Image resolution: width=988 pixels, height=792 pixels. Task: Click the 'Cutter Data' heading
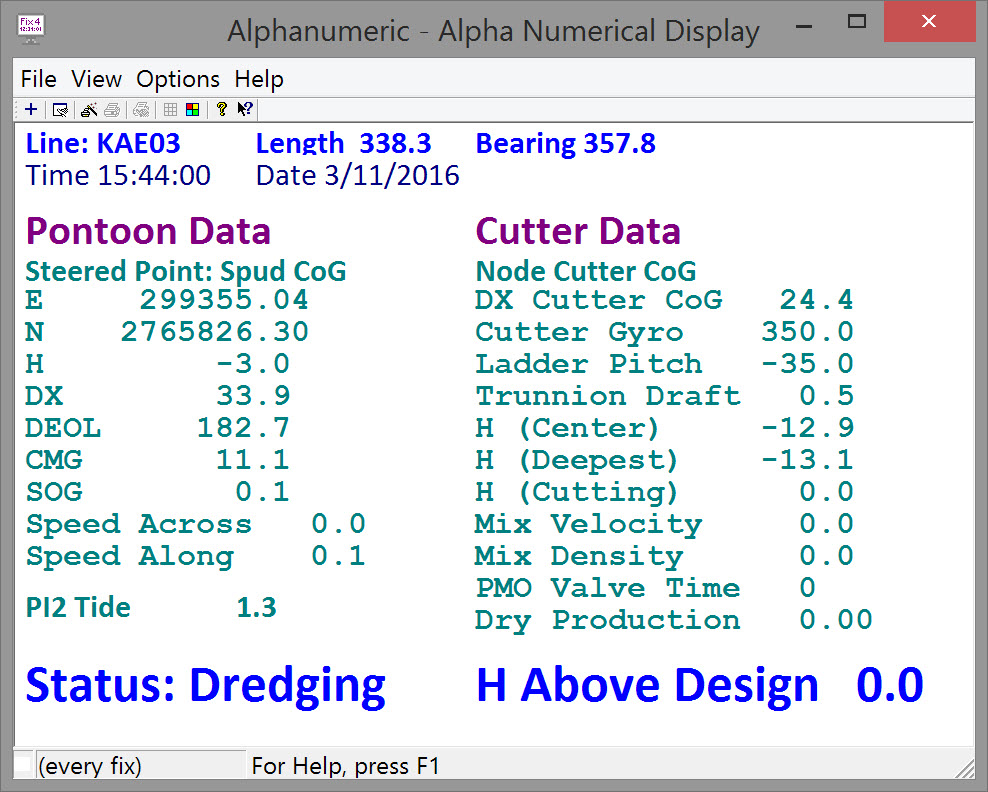tap(578, 231)
